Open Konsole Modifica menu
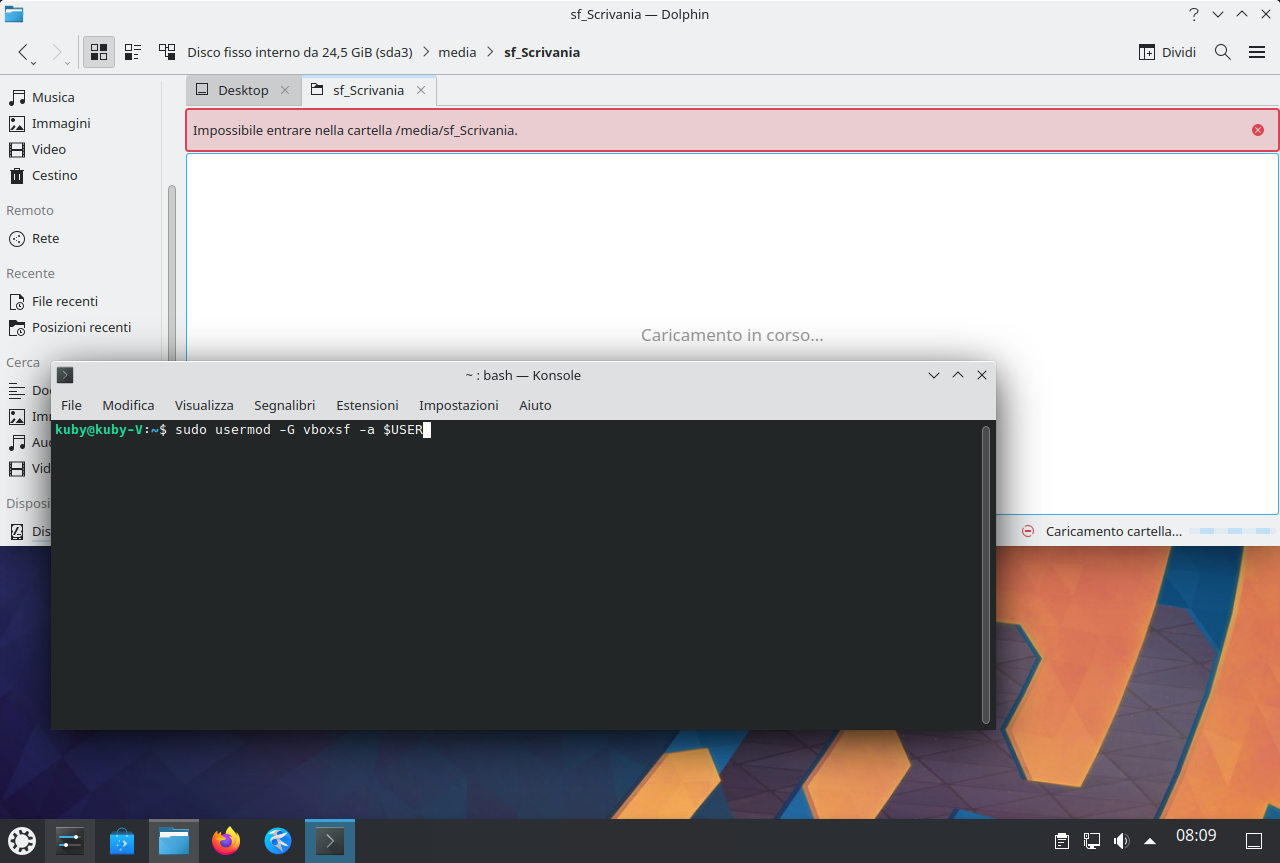The image size is (1280, 863). pyautogui.click(x=128, y=405)
